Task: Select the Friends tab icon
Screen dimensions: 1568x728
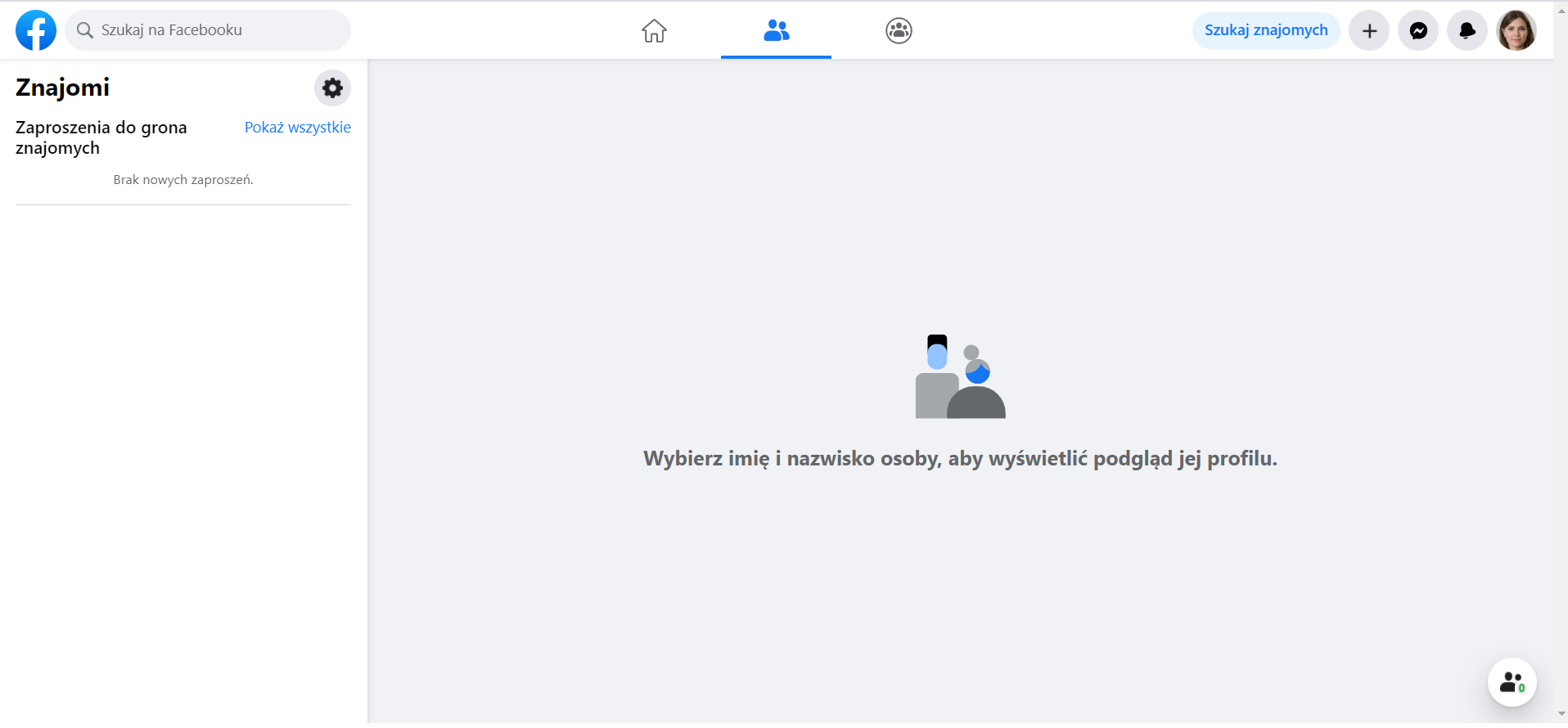Action: point(776,30)
